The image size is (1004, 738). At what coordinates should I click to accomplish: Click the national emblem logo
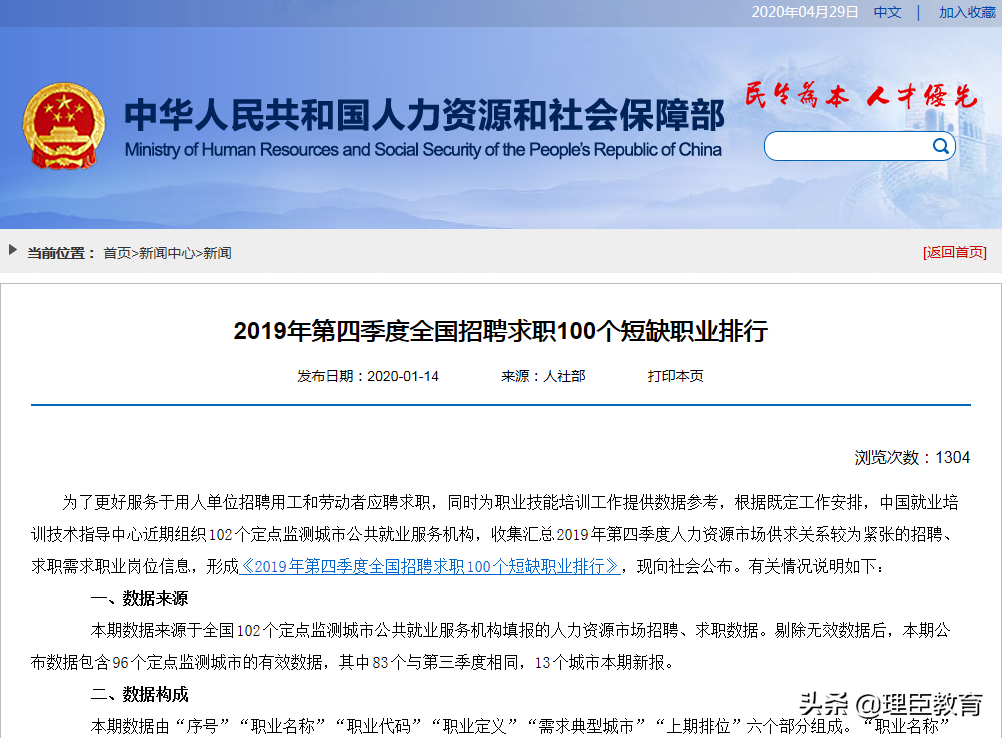tap(64, 126)
